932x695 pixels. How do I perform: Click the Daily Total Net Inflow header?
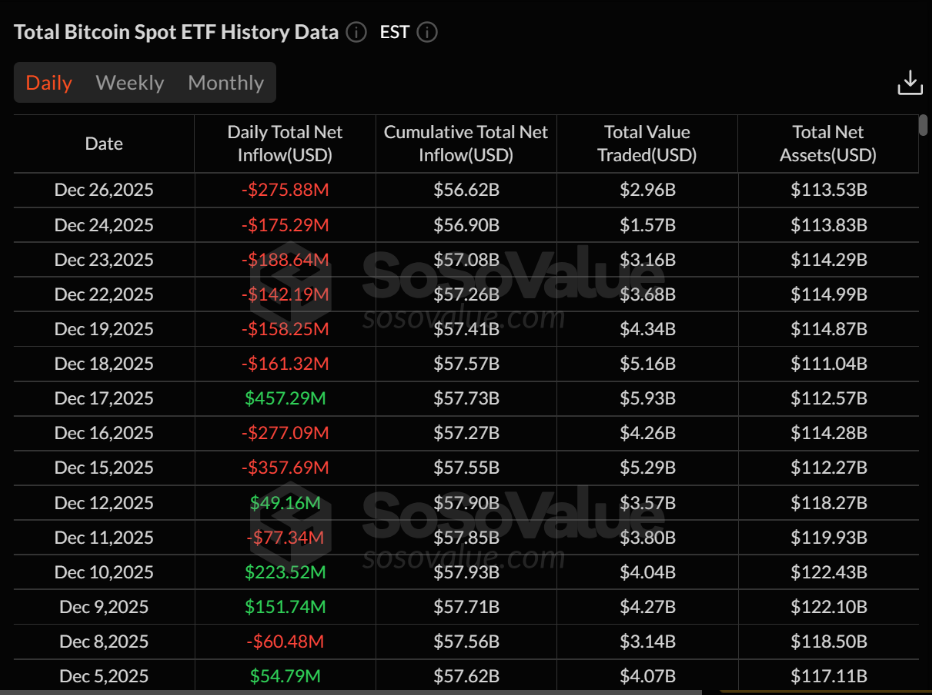point(285,144)
